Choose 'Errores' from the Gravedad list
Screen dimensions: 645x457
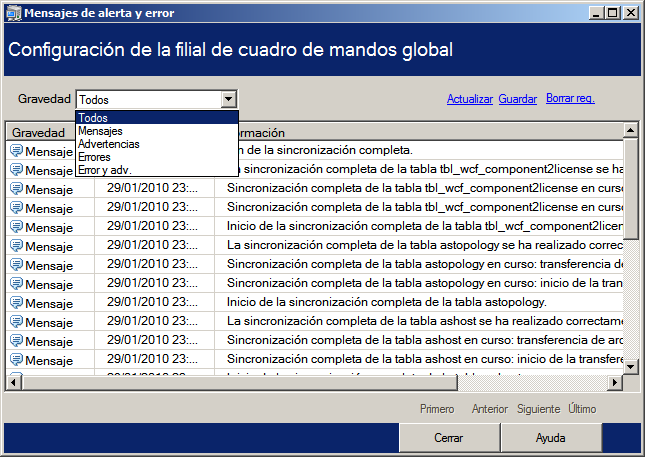[157, 157]
